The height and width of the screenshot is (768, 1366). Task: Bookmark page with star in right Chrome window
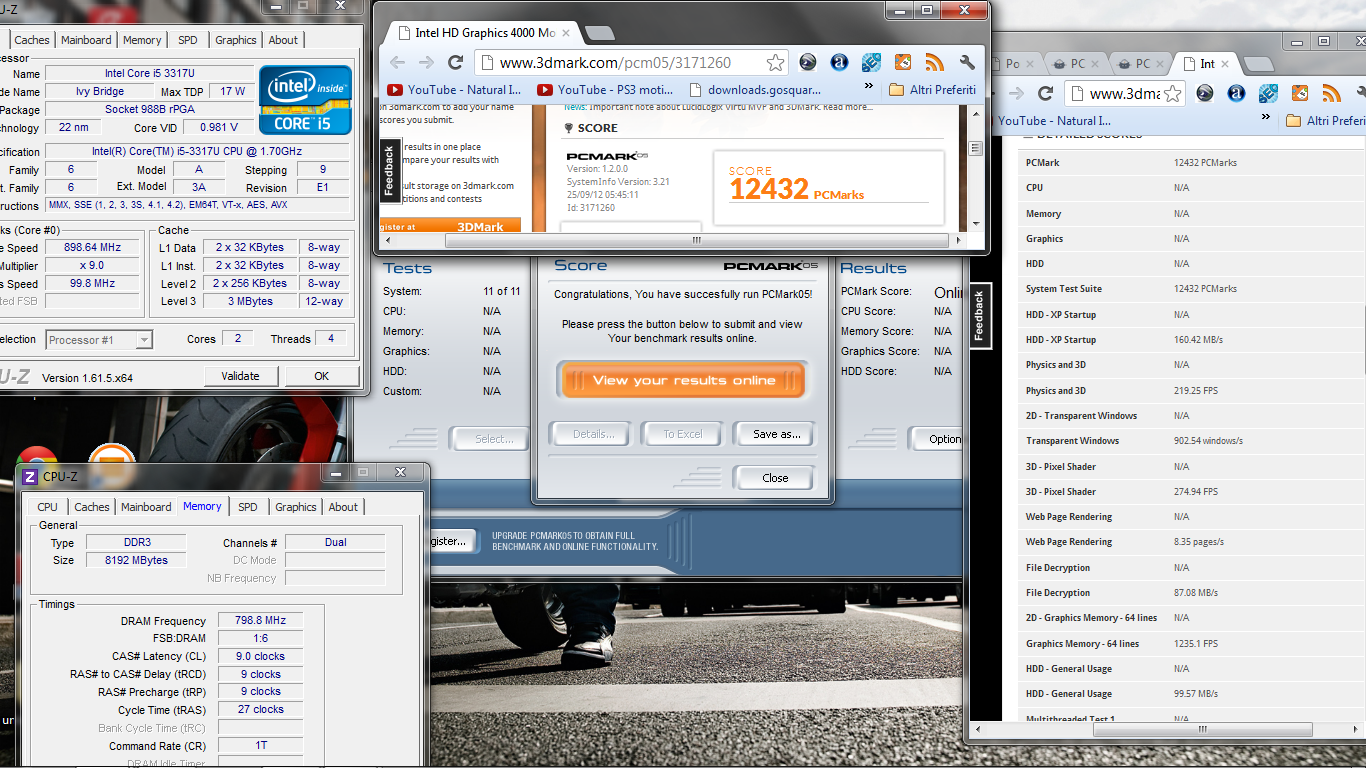pos(1172,93)
